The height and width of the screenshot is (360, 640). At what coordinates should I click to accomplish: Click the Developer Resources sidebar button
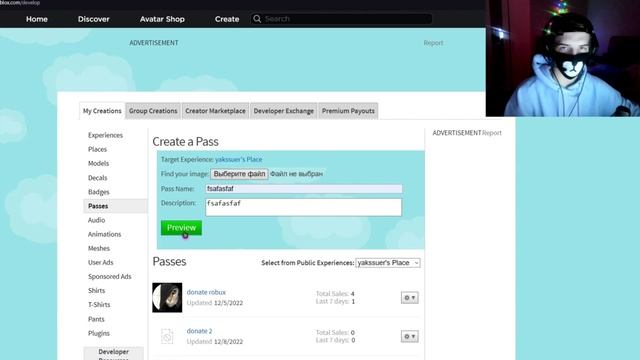[x=113, y=353]
